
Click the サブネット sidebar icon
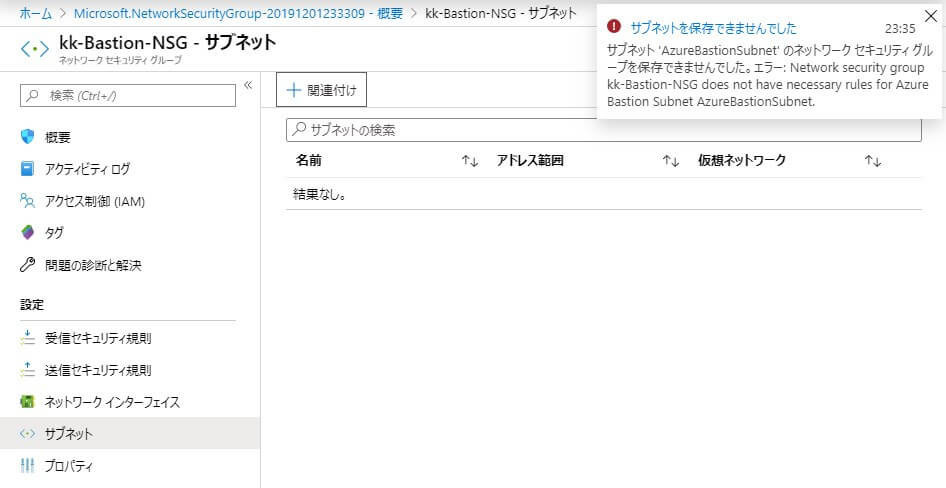point(28,433)
